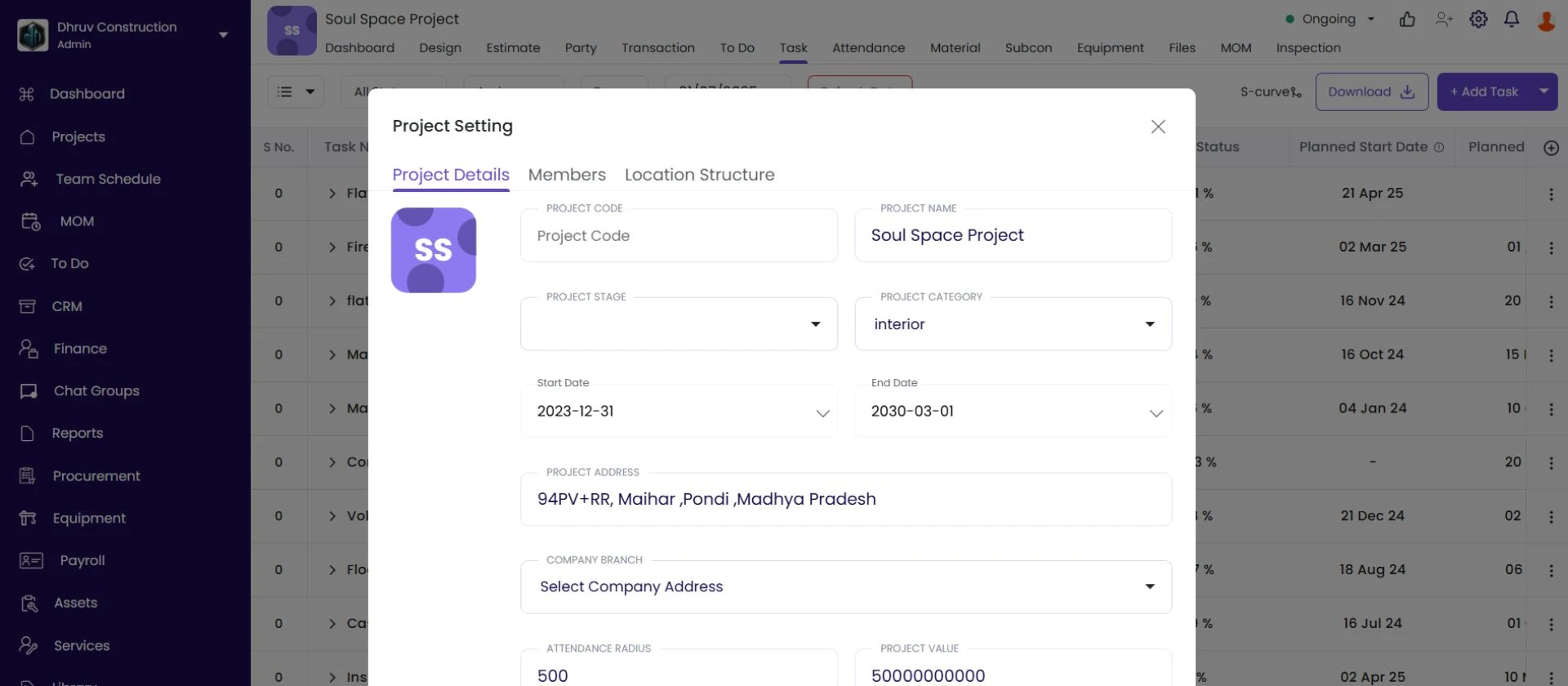Click the Project Code input field
Screen dimensions: 1568x686
pos(679,236)
